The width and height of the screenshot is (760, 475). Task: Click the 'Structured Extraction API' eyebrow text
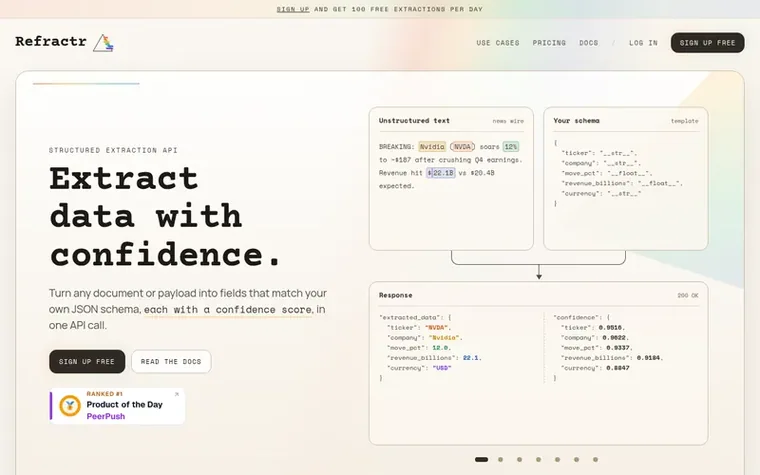(x=113, y=150)
